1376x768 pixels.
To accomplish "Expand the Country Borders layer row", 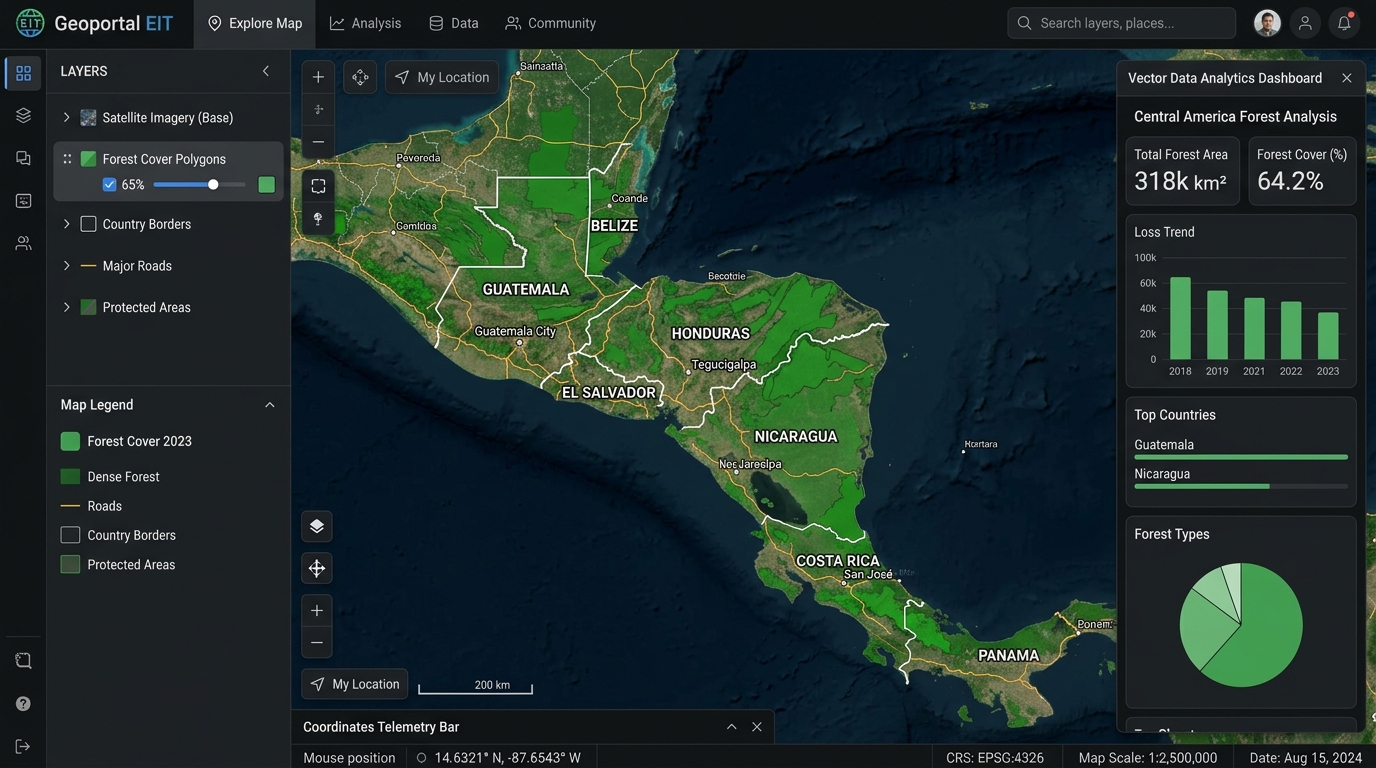I will click(66, 224).
